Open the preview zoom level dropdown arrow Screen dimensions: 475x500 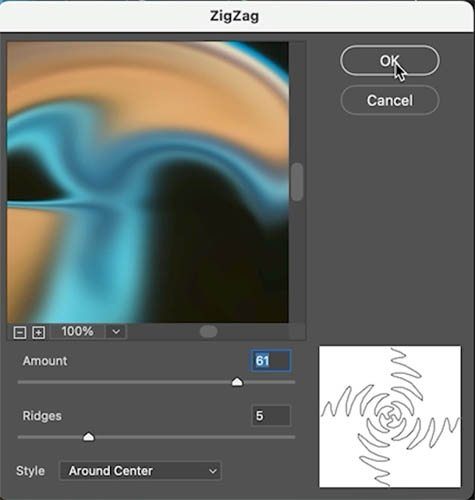[116, 332]
